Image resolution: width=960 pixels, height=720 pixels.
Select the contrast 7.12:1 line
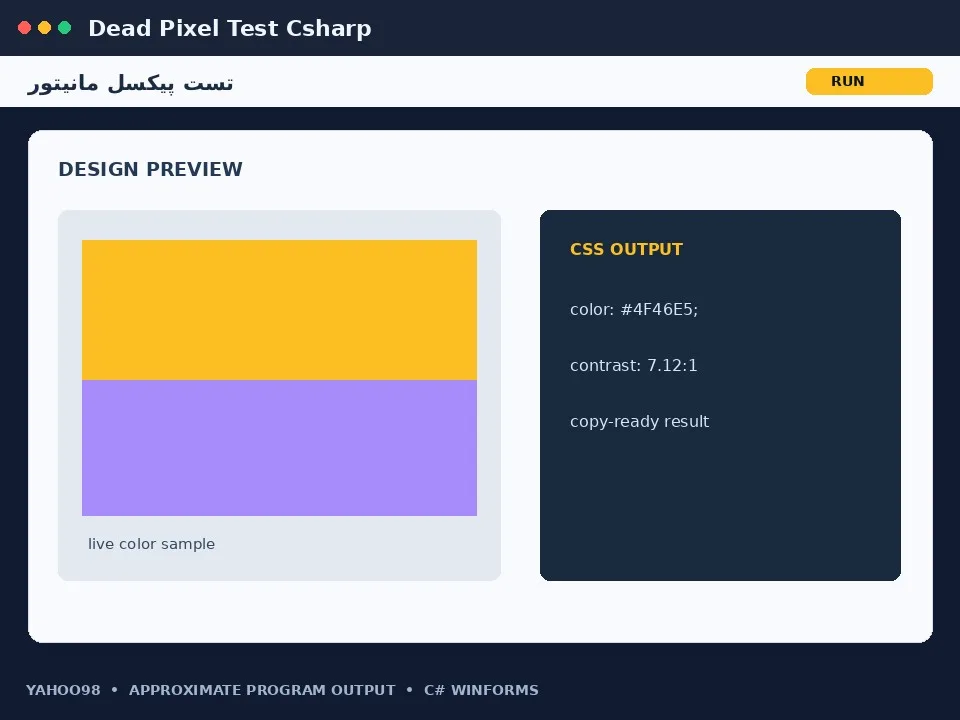click(634, 366)
